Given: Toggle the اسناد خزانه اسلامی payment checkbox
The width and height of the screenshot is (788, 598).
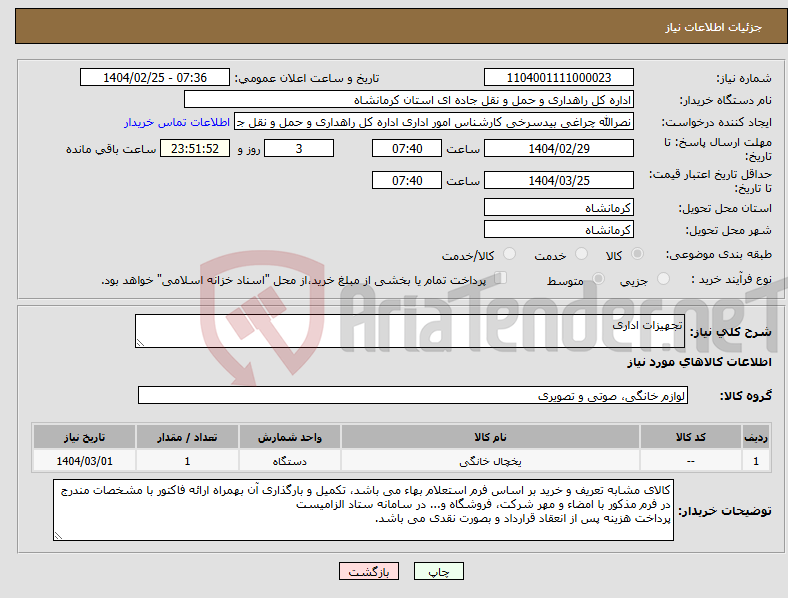Looking at the screenshot, I should [x=501, y=278].
